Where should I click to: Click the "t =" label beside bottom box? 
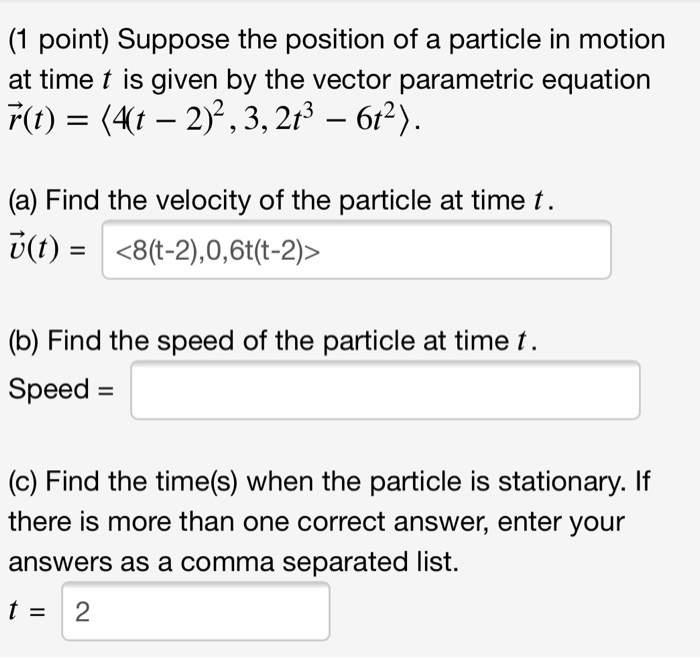27,611
